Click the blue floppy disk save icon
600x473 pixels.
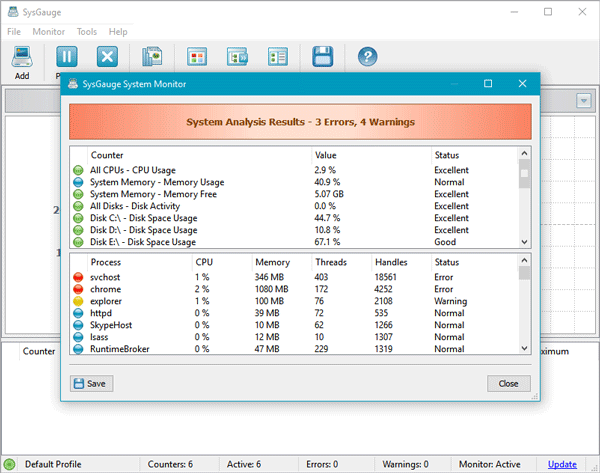(322, 59)
